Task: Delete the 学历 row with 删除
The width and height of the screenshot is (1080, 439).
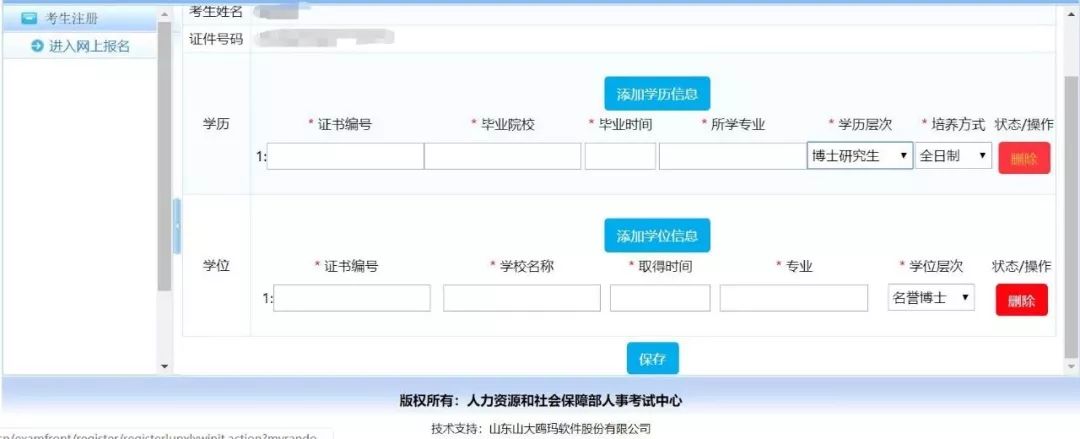Action: coord(1024,158)
